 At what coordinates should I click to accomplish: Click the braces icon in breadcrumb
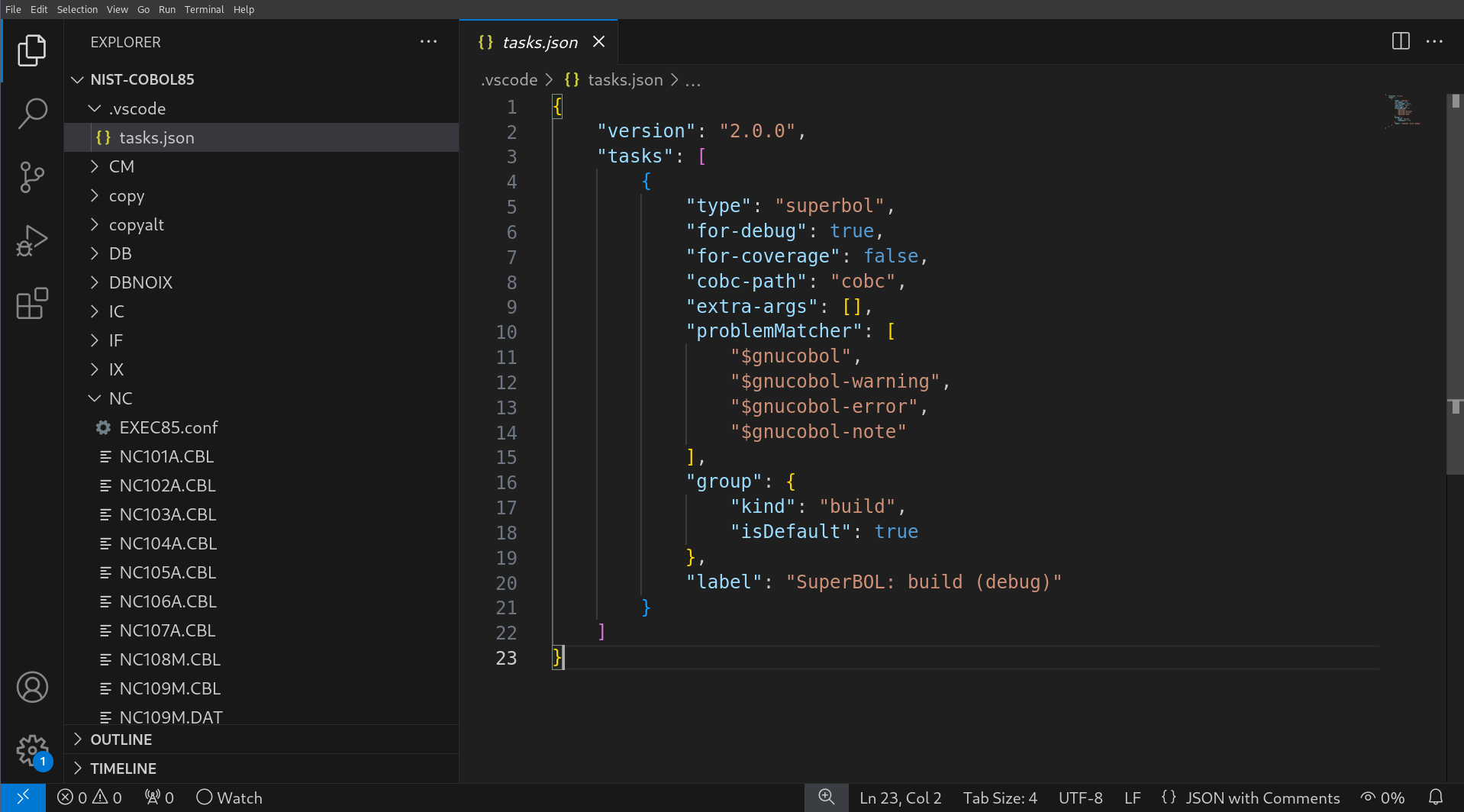pos(572,79)
